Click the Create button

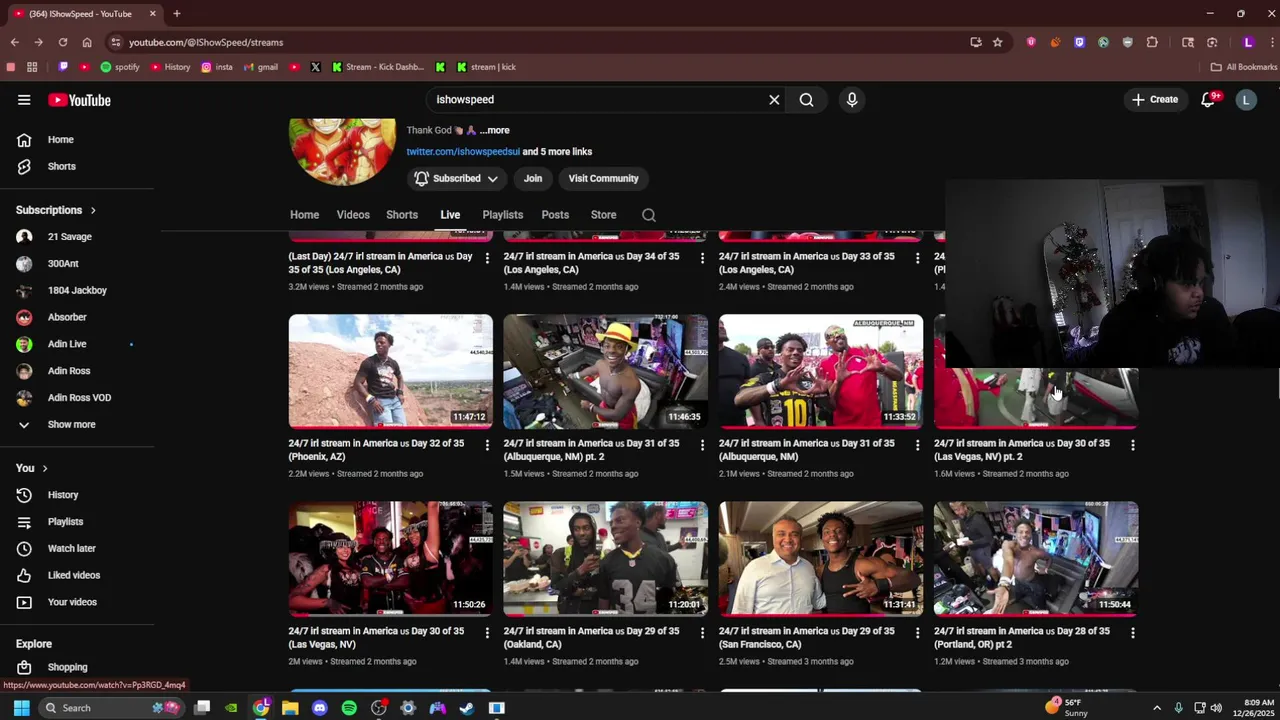click(1155, 100)
